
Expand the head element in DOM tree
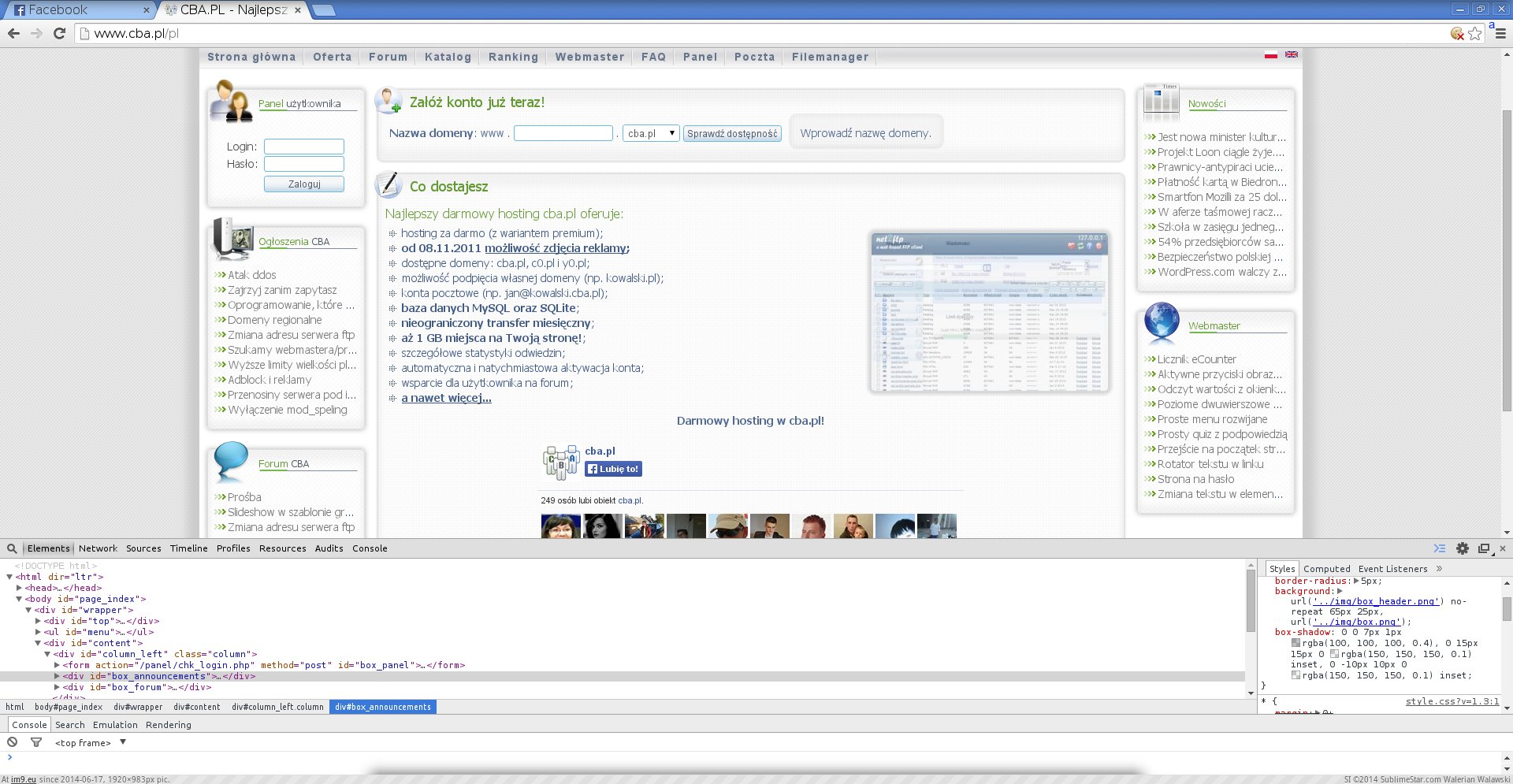click(19, 588)
